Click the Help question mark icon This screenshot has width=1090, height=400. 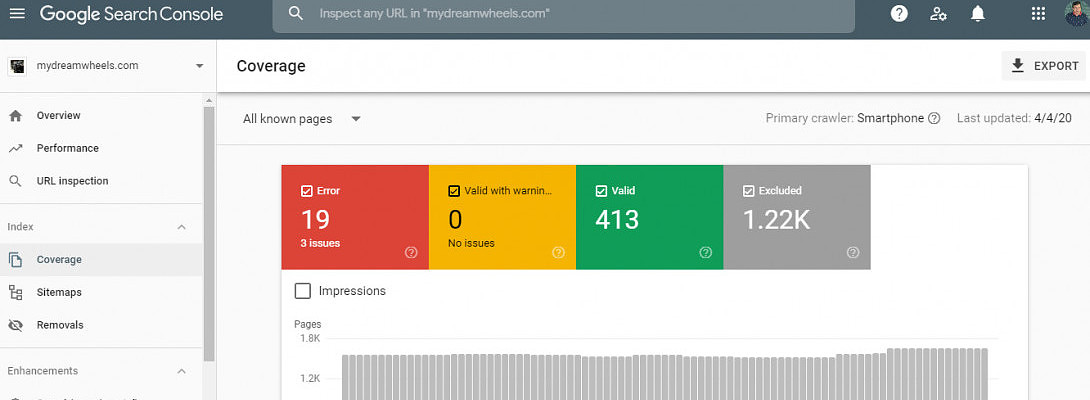tap(899, 14)
